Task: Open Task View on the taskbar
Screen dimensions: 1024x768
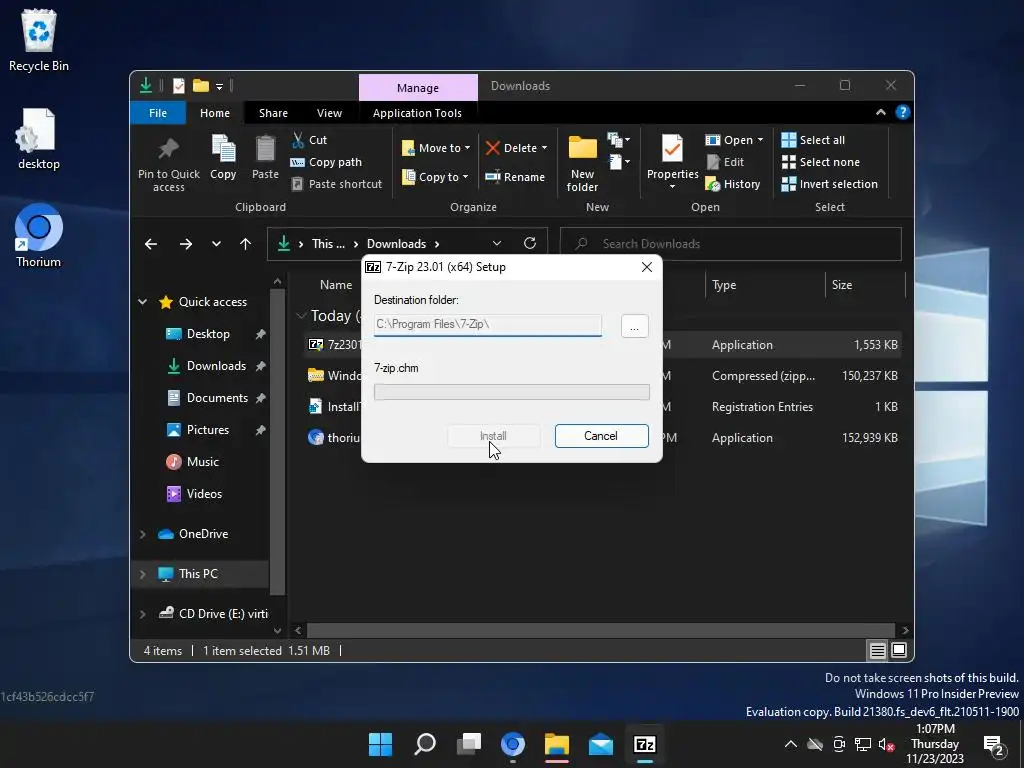Action: (x=469, y=744)
